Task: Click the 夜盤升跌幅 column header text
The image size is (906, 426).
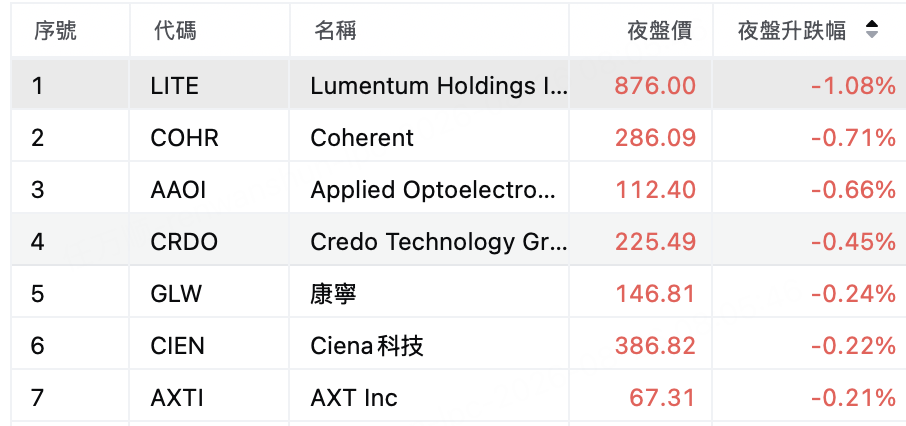Action: point(792,31)
